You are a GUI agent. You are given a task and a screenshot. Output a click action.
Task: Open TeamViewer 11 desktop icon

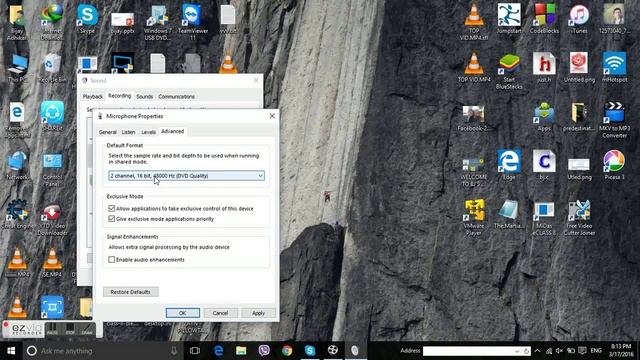[x=193, y=22]
